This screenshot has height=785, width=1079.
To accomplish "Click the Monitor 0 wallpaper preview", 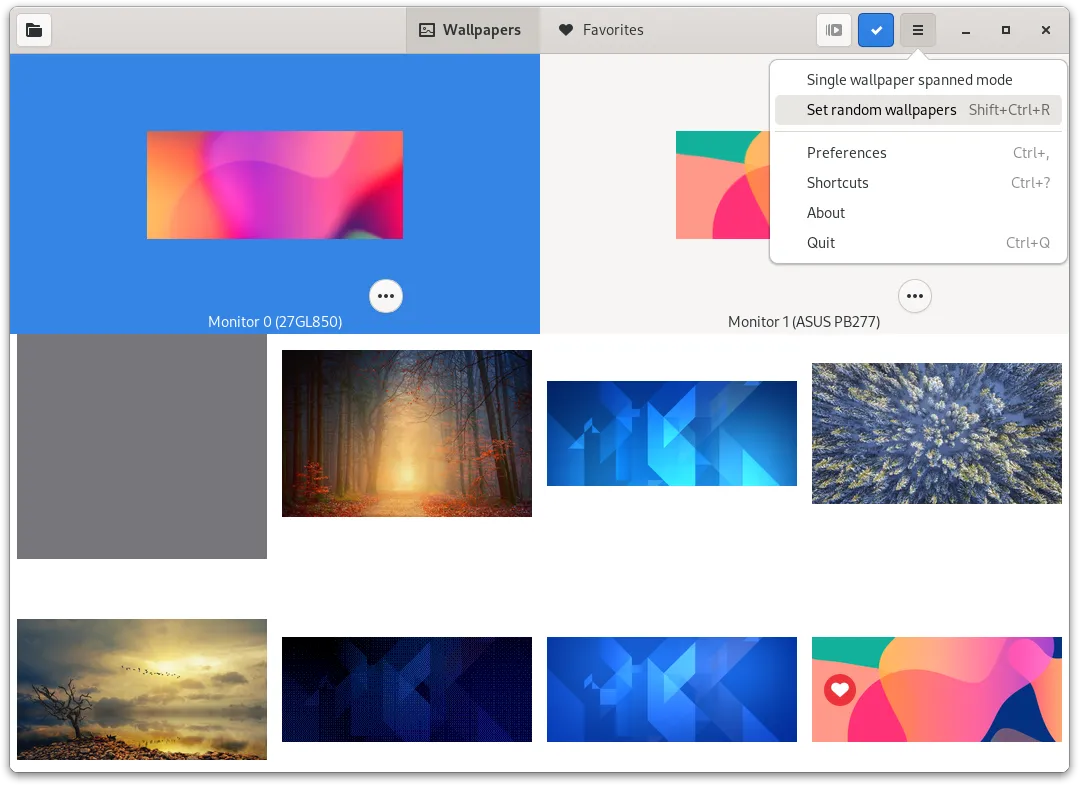I will [x=275, y=185].
